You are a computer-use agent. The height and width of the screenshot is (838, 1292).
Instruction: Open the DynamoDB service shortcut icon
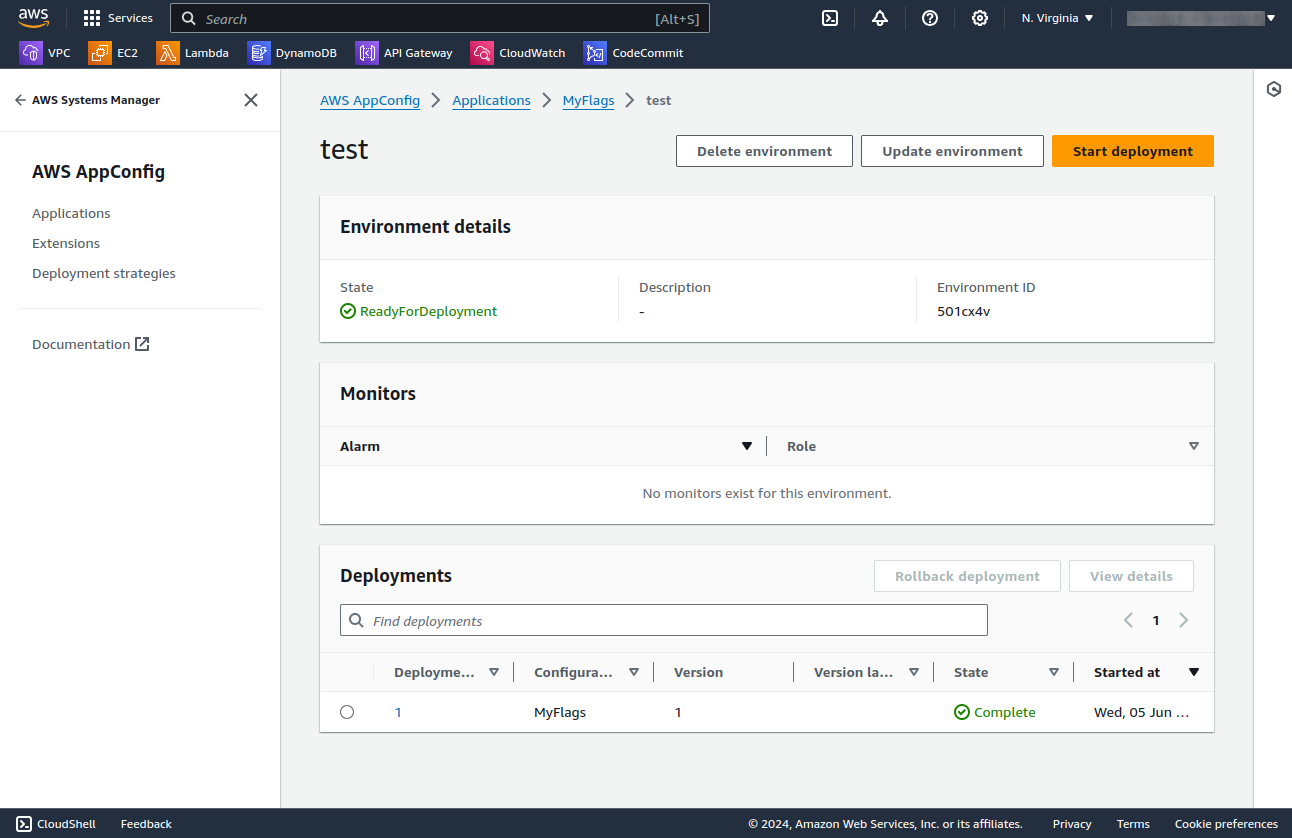259,53
